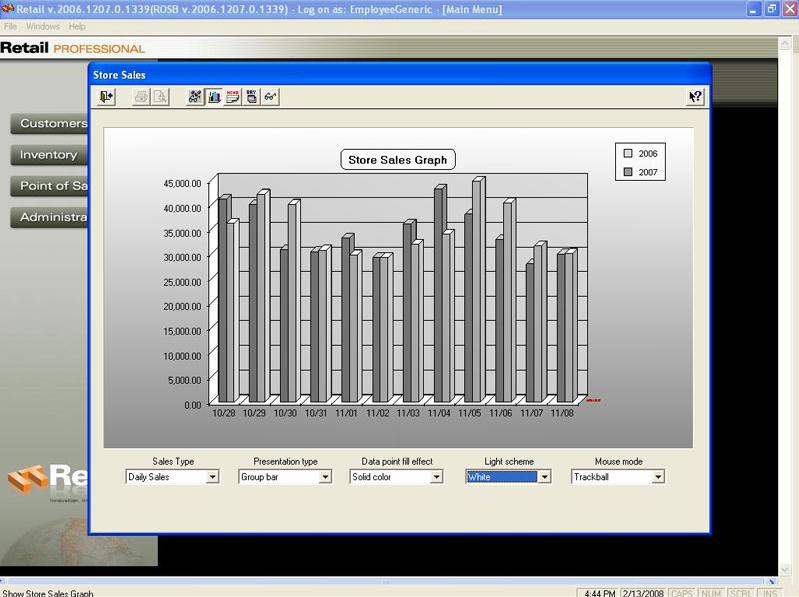799x597 pixels.
Task: Click the notepad icon with red header
Action: [x=233, y=97]
